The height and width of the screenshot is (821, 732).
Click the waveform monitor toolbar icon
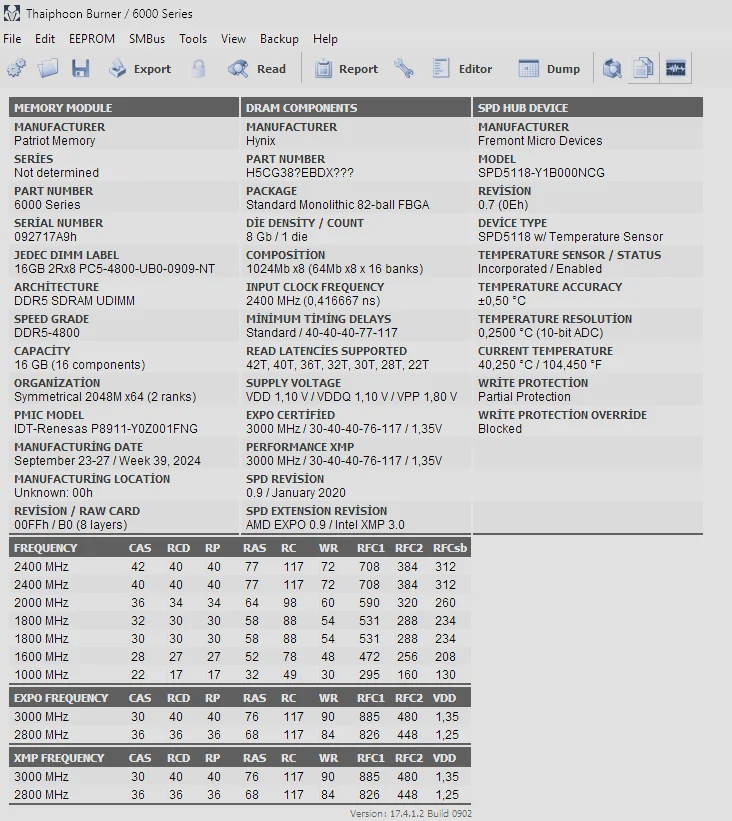point(675,69)
